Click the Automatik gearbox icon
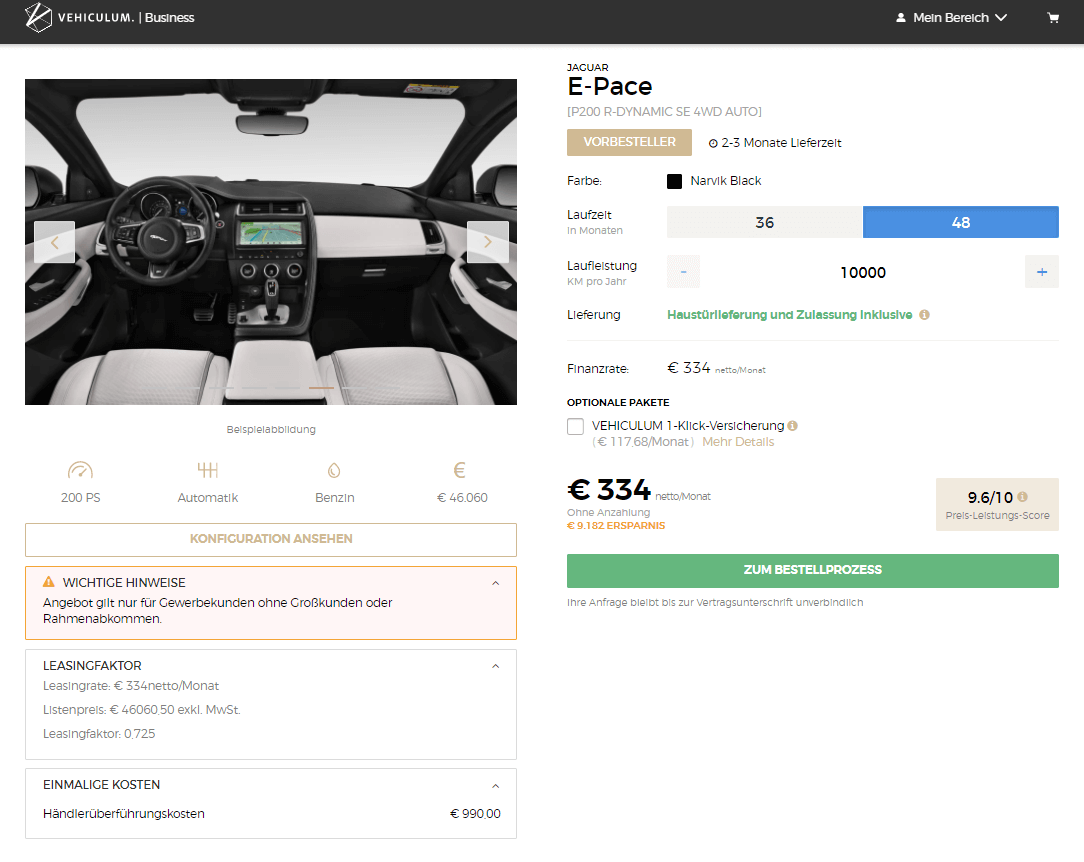1084x862 pixels. pyautogui.click(x=207, y=471)
